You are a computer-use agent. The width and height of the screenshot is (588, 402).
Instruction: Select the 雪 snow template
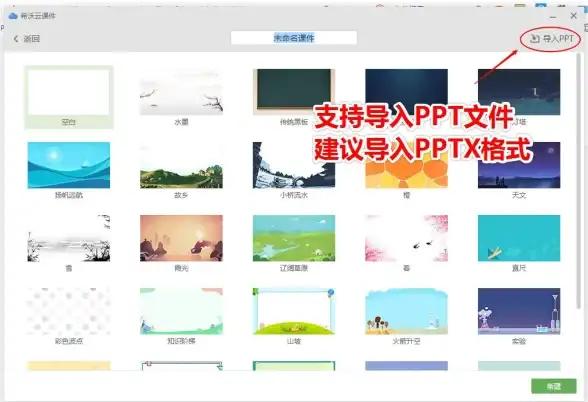point(69,238)
